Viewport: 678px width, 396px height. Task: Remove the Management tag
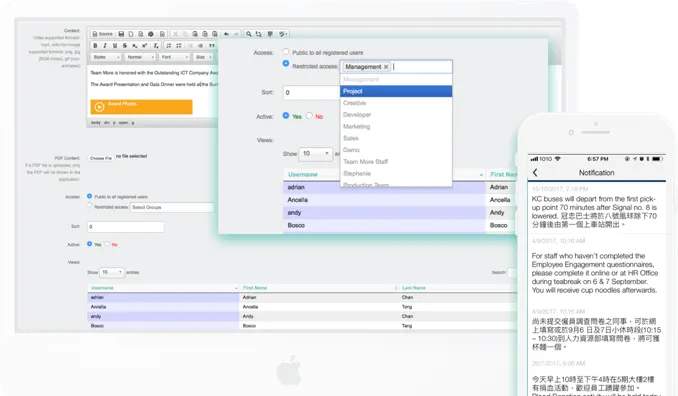pyautogui.click(x=386, y=67)
